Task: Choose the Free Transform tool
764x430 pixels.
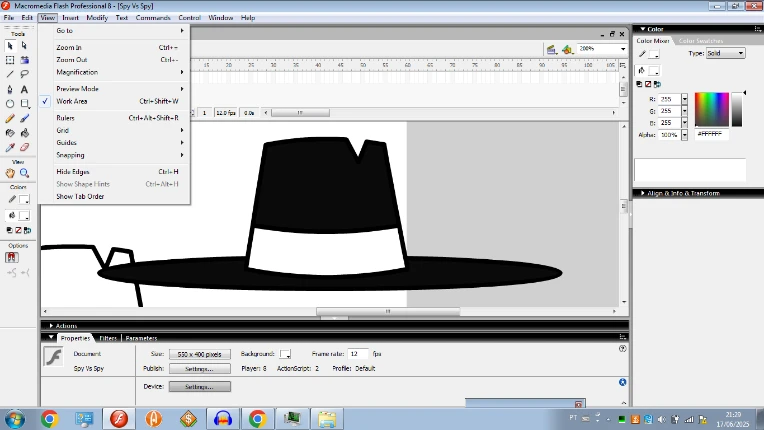Action: tap(10, 60)
